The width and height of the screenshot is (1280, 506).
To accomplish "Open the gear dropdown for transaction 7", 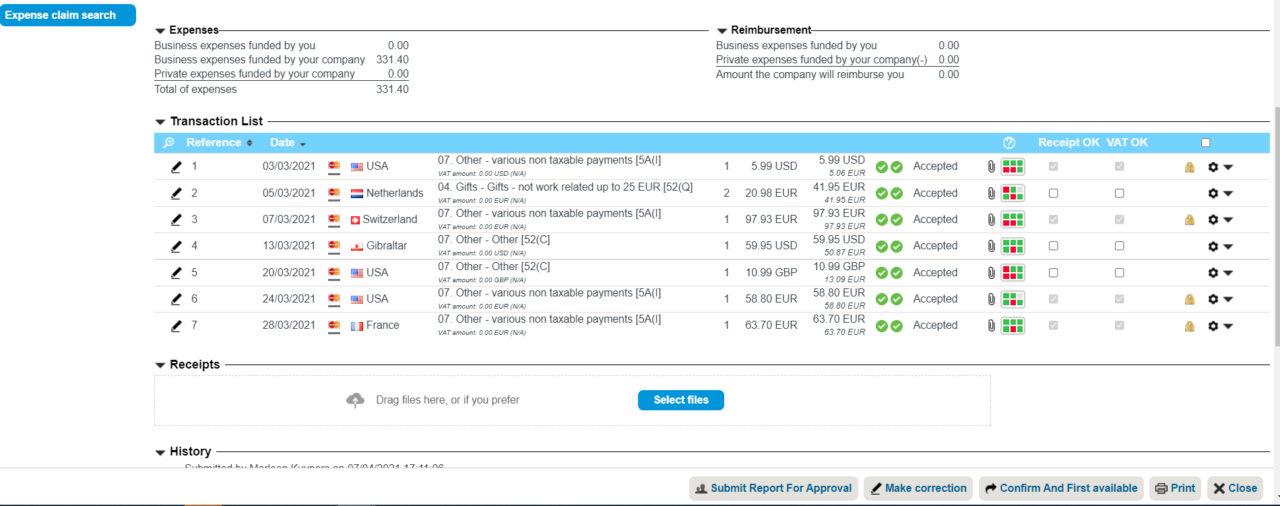I will tap(1220, 325).
